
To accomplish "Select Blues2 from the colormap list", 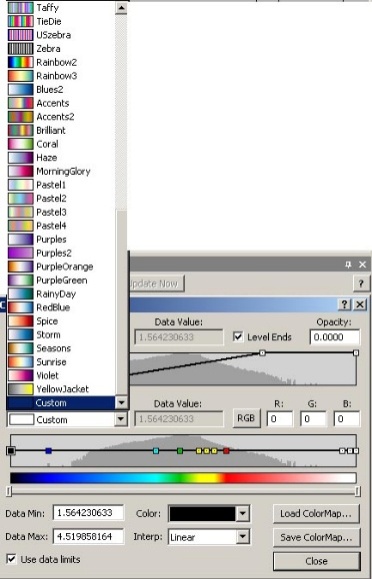I will pos(61,90).
